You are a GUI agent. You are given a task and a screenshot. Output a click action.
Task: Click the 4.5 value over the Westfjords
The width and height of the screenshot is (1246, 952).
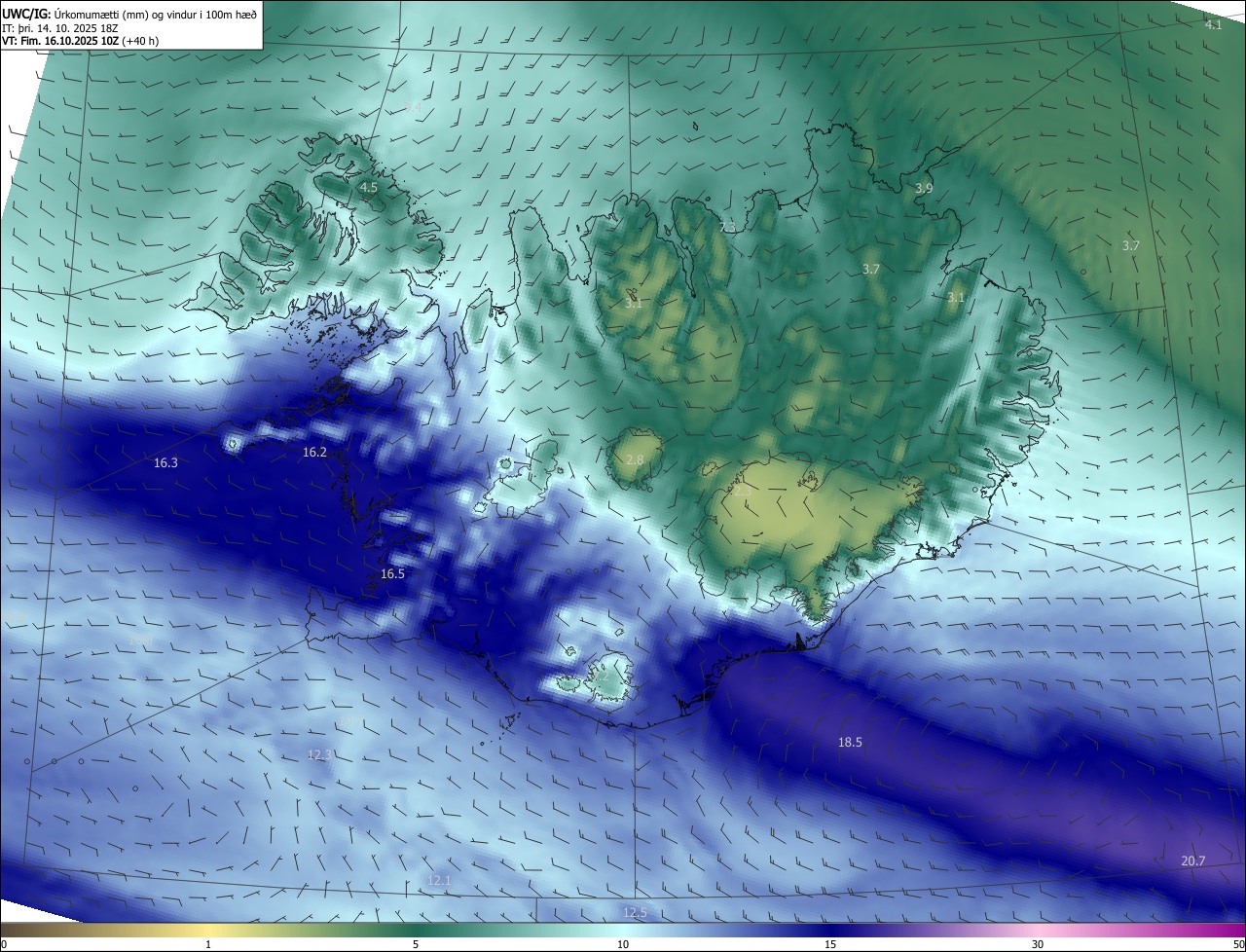pos(368,187)
